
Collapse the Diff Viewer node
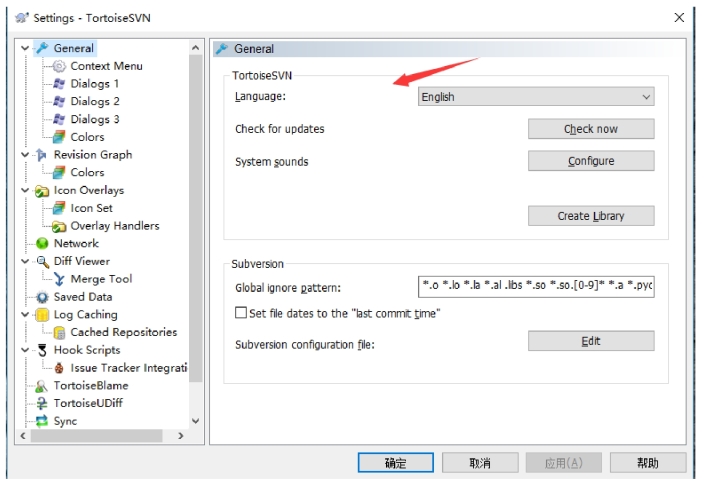click(25, 261)
